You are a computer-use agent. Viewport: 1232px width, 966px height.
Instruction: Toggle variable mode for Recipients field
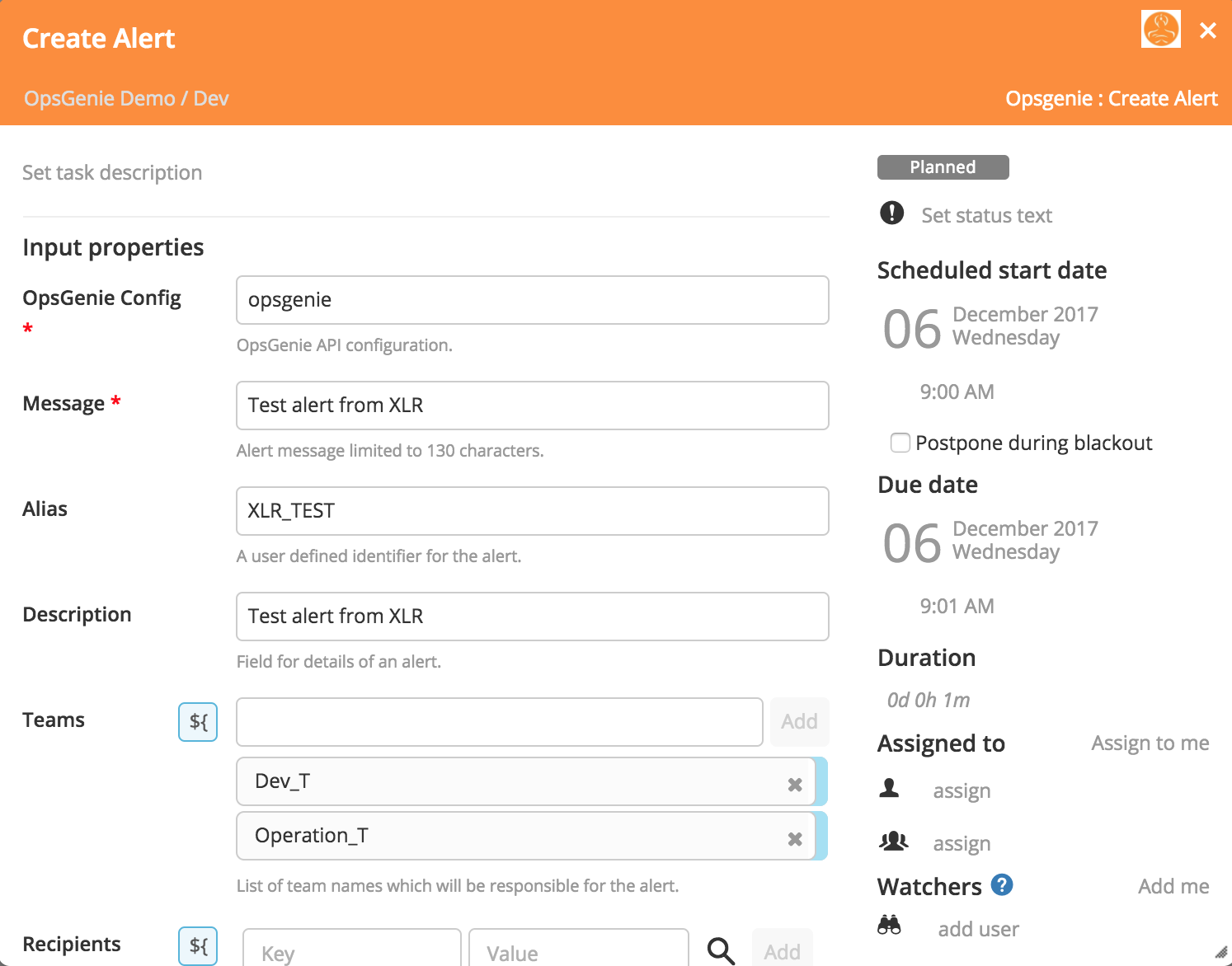(x=198, y=945)
